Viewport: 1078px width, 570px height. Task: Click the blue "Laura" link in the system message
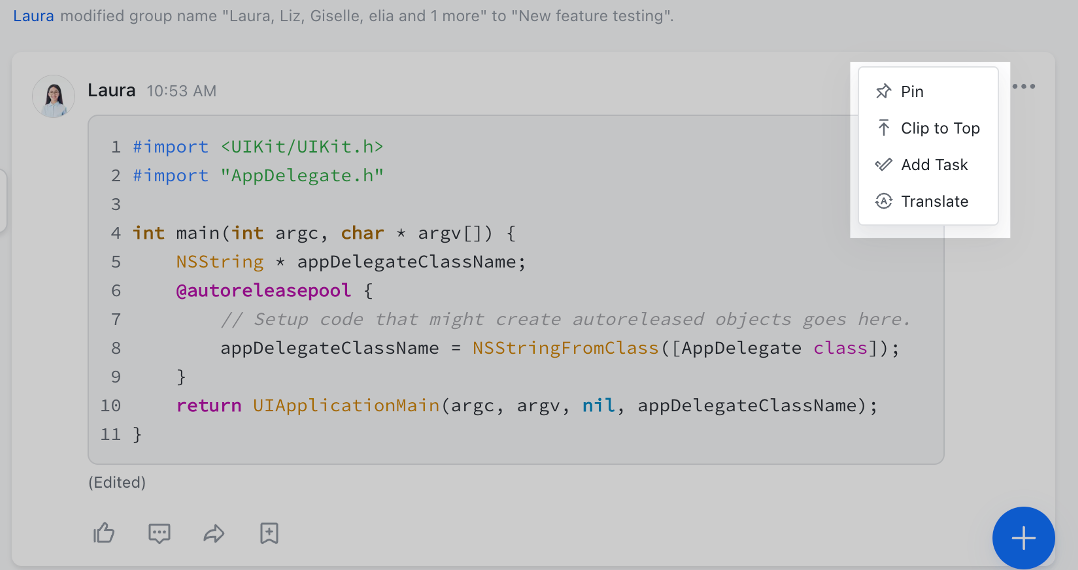click(x=33, y=17)
